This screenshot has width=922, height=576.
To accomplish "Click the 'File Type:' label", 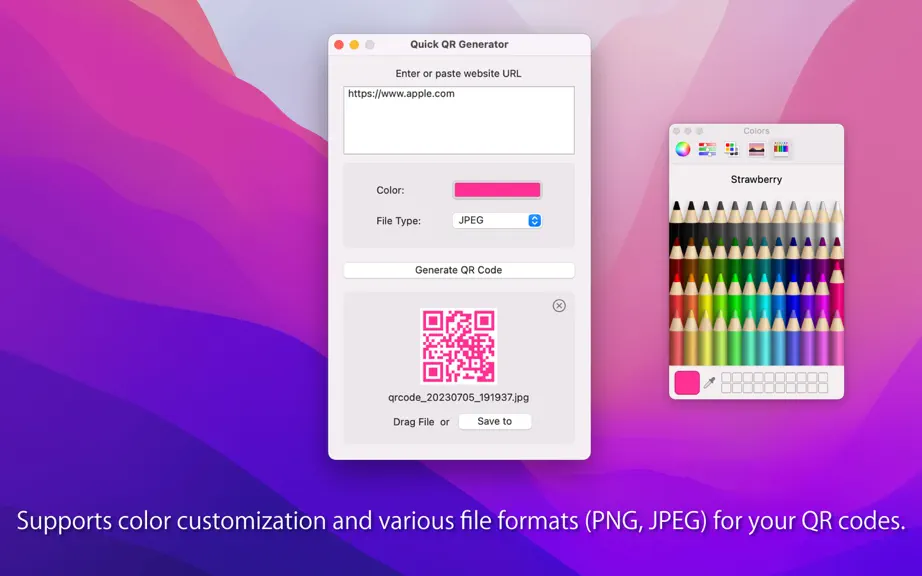I will [x=399, y=221].
